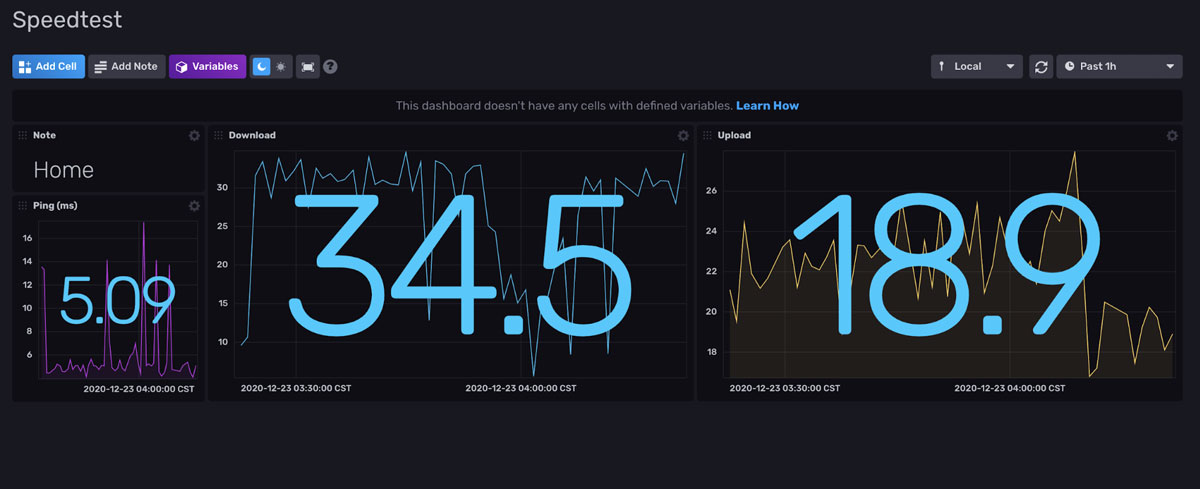Switch to dark mode moon icon

(x=261, y=67)
